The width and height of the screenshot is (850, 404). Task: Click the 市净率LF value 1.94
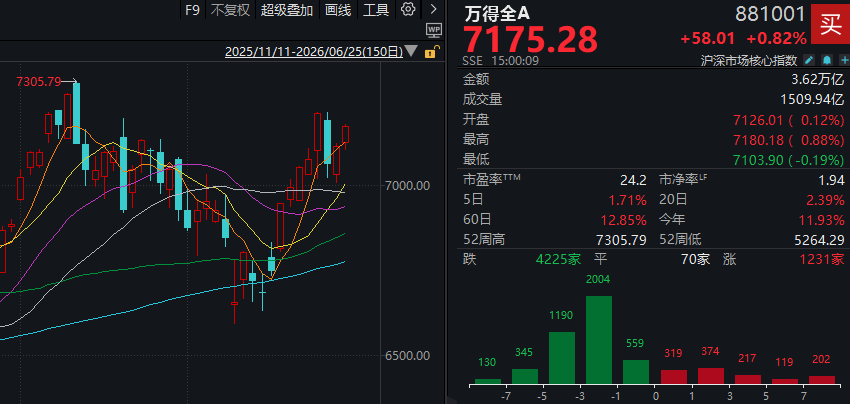click(x=832, y=180)
